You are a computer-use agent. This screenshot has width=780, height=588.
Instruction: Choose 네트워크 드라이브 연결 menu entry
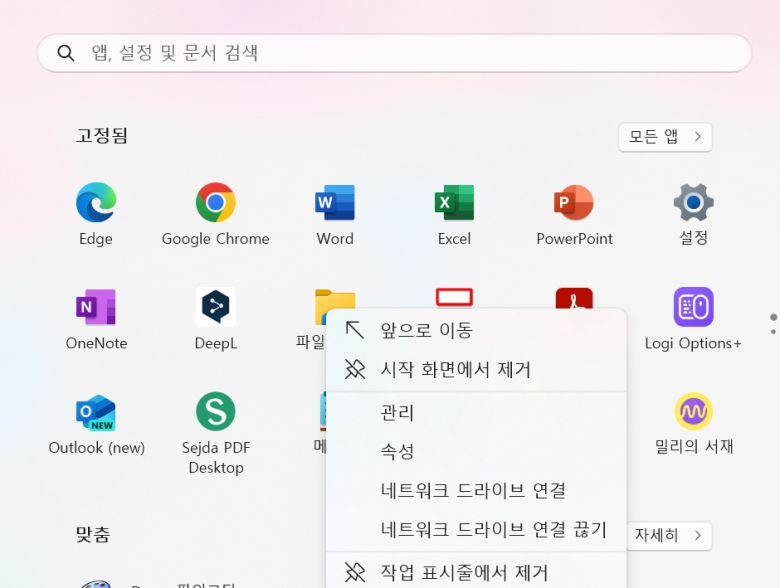[x=476, y=490]
